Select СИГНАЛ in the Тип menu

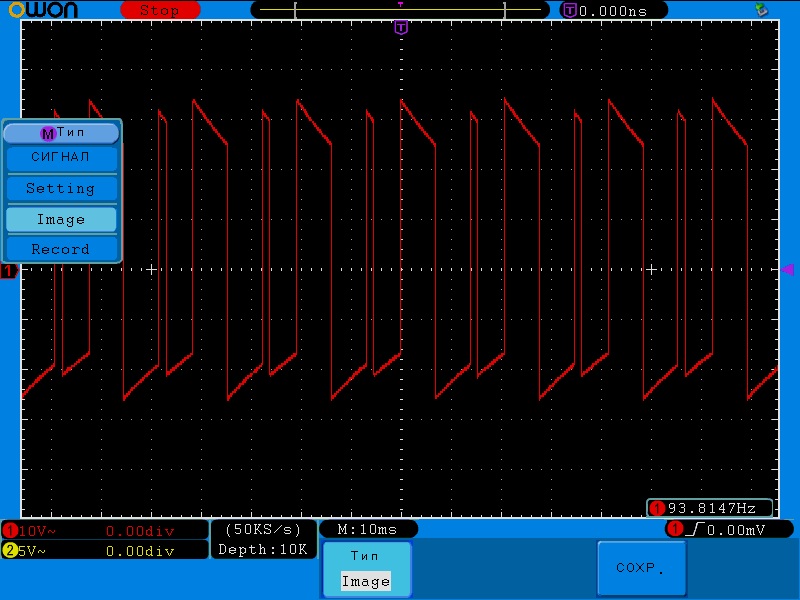click(x=61, y=157)
